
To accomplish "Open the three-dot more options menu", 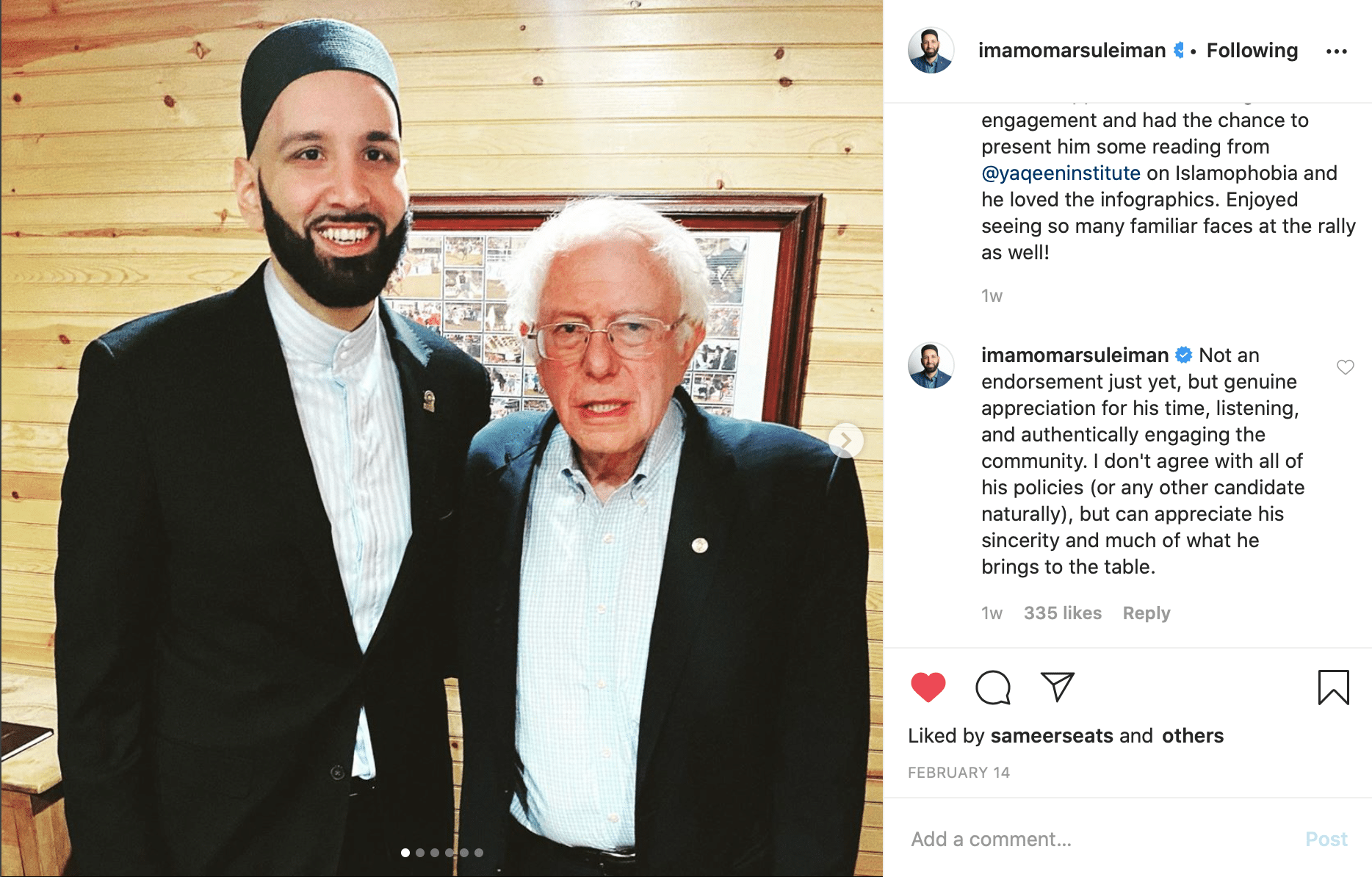I will click(x=1336, y=51).
